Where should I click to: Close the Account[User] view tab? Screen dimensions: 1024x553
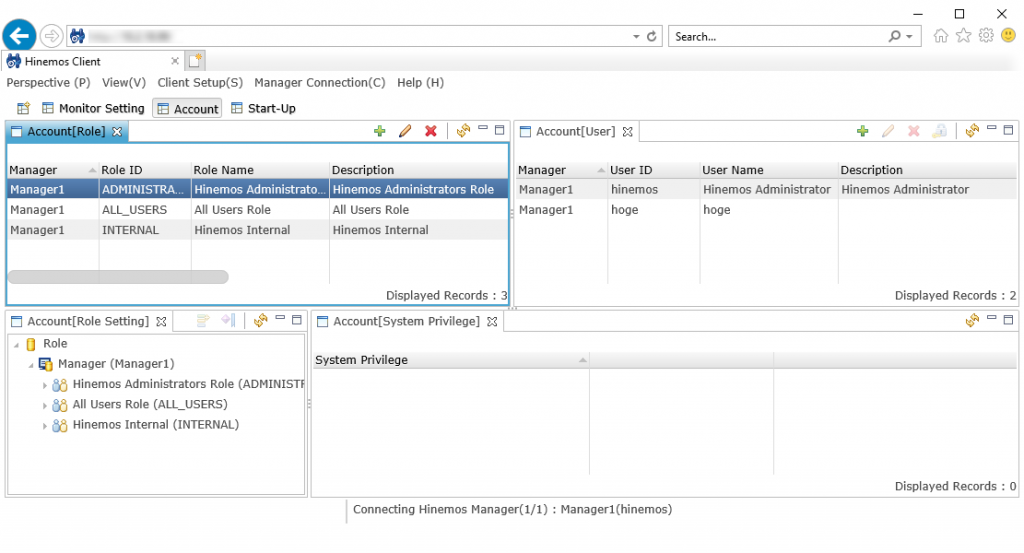coord(628,132)
